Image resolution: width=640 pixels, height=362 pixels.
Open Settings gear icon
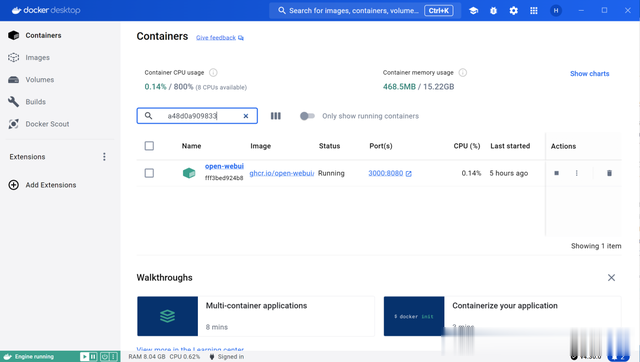pyautogui.click(x=513, y=11)
